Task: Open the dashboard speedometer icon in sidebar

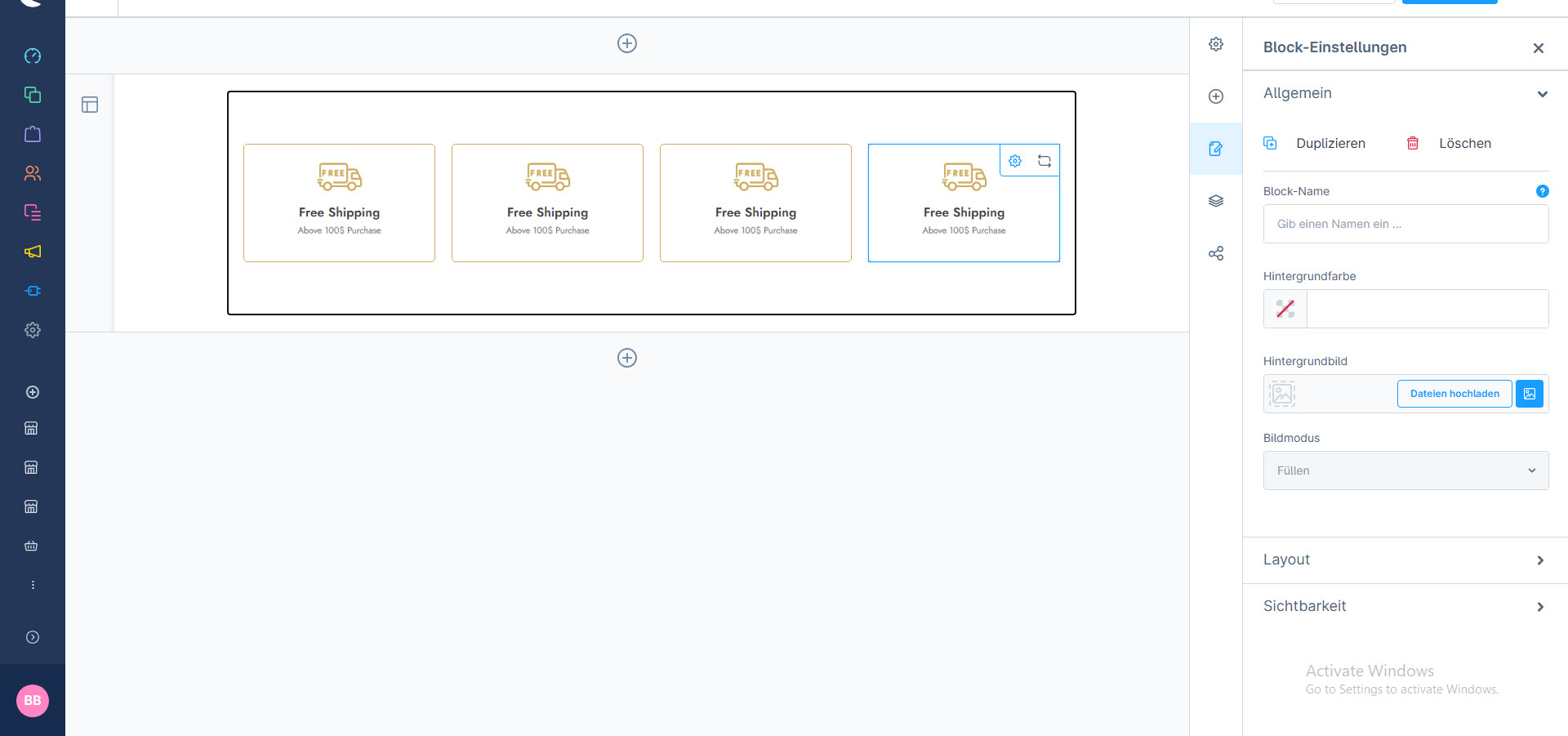Action: point(33,56)
